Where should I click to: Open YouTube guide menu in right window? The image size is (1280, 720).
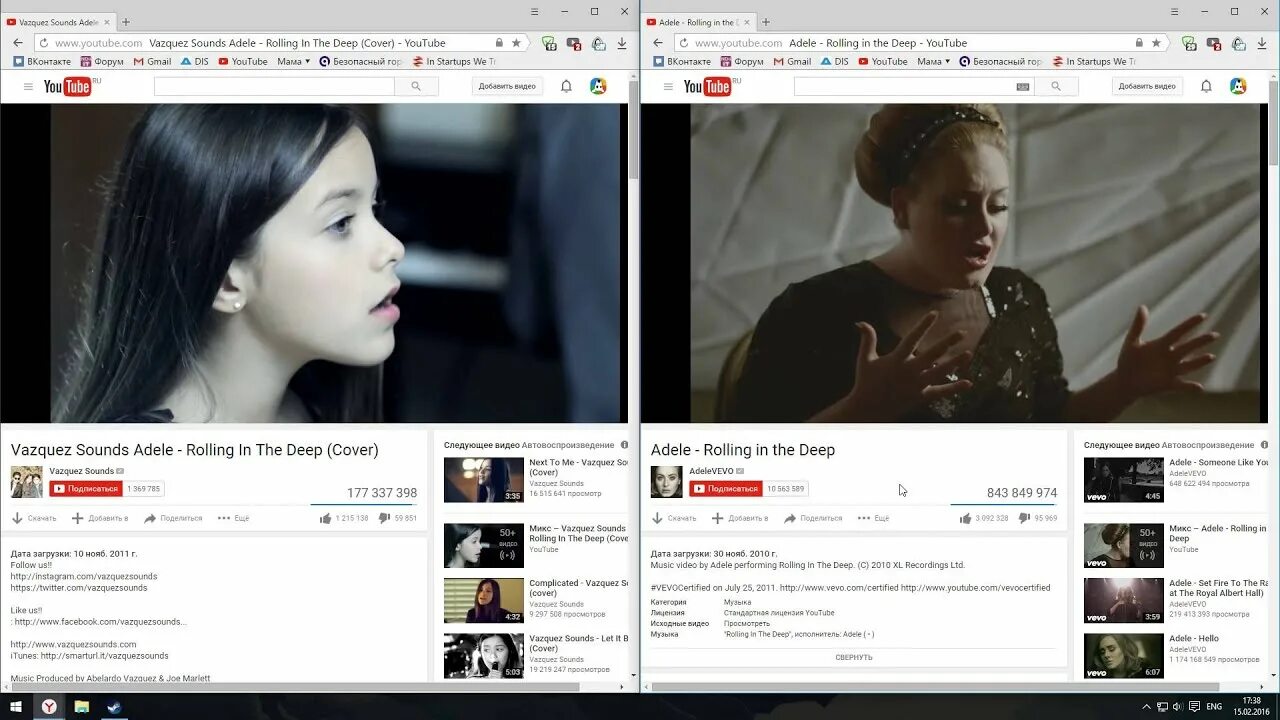pos(668,87)
